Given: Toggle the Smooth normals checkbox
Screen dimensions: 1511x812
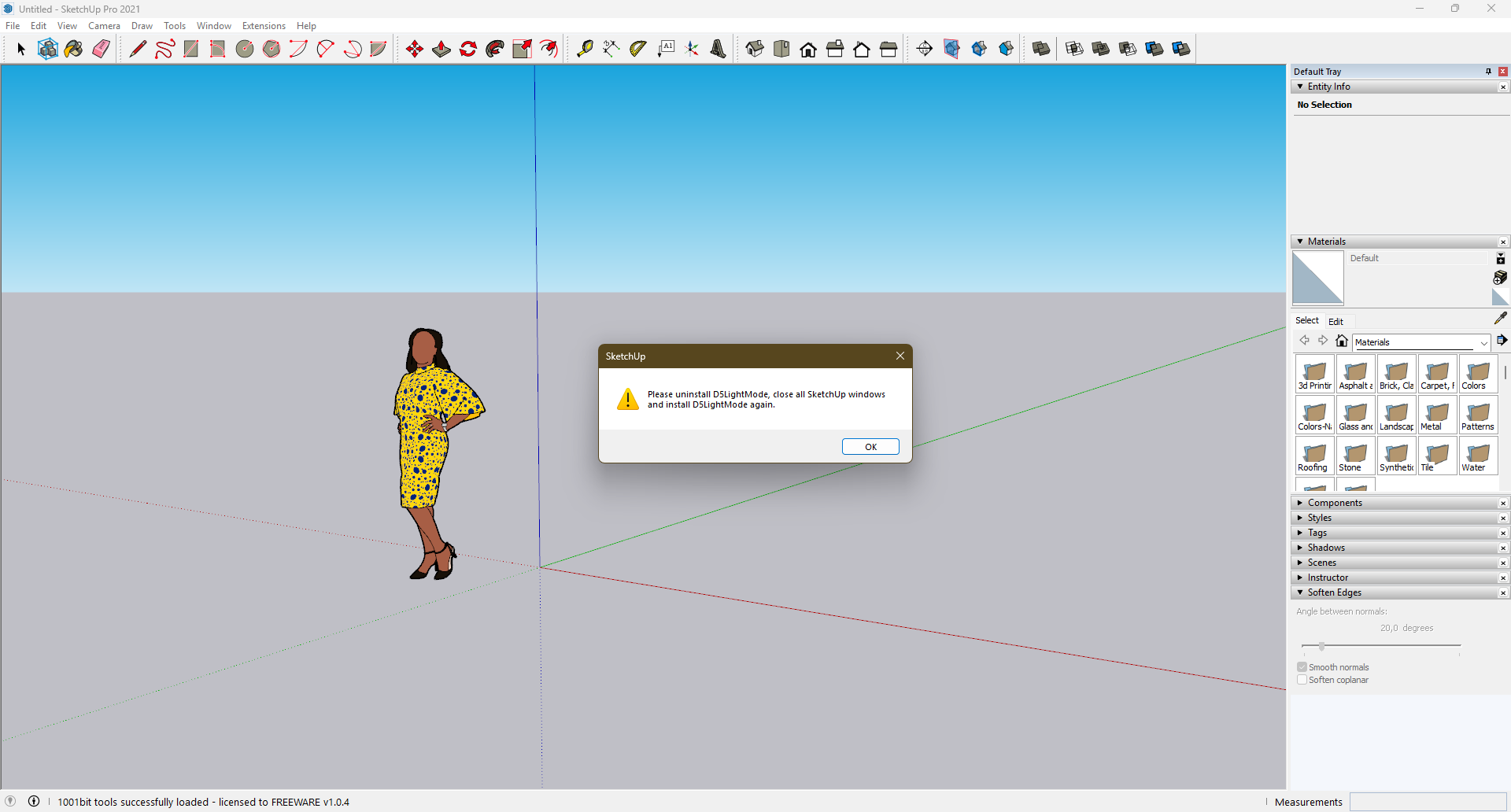Looking at the screenshot, I should 1302,667.
